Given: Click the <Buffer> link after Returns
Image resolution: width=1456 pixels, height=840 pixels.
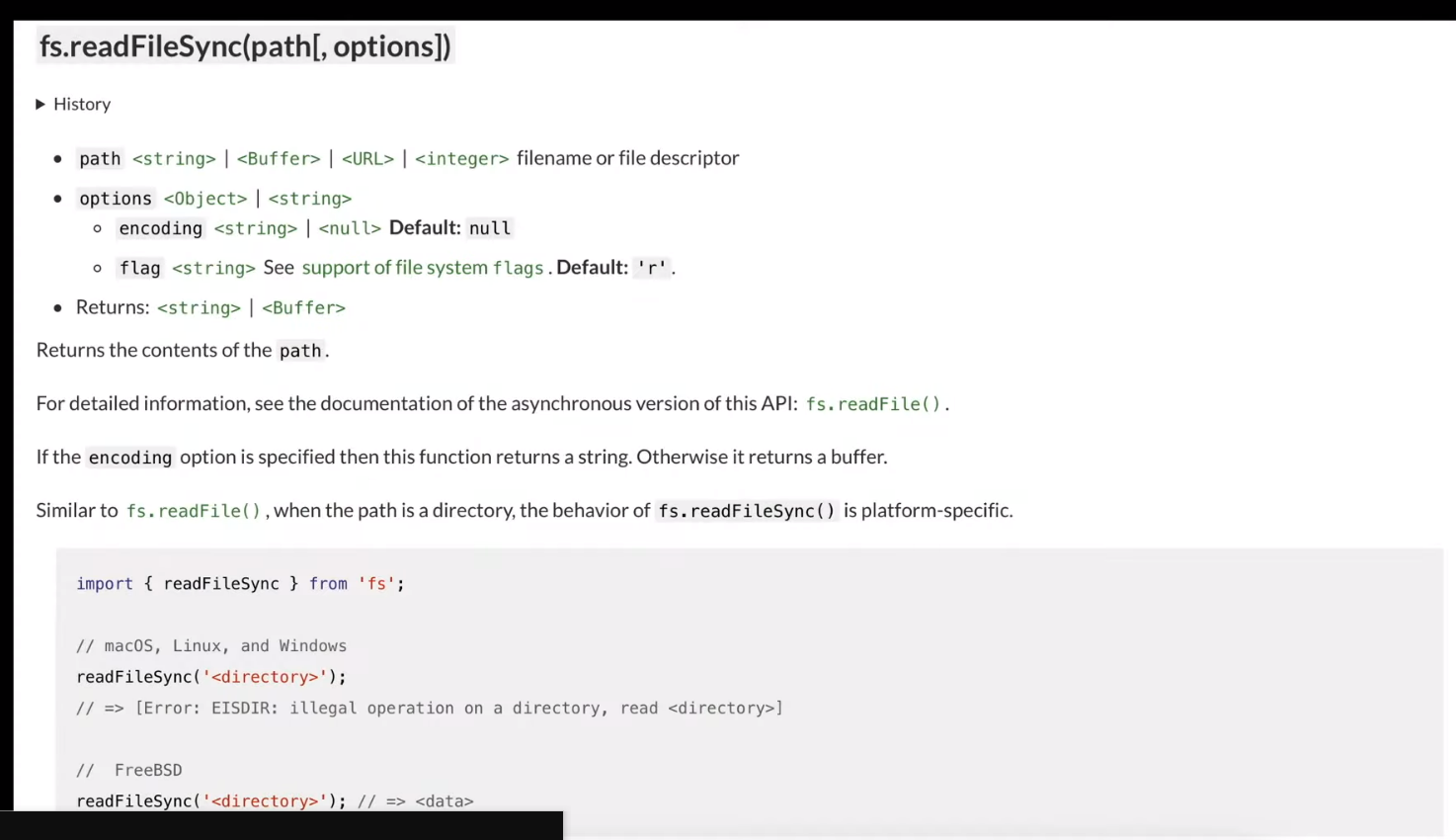Looking at the screenshot, I should tap(303, 307).
